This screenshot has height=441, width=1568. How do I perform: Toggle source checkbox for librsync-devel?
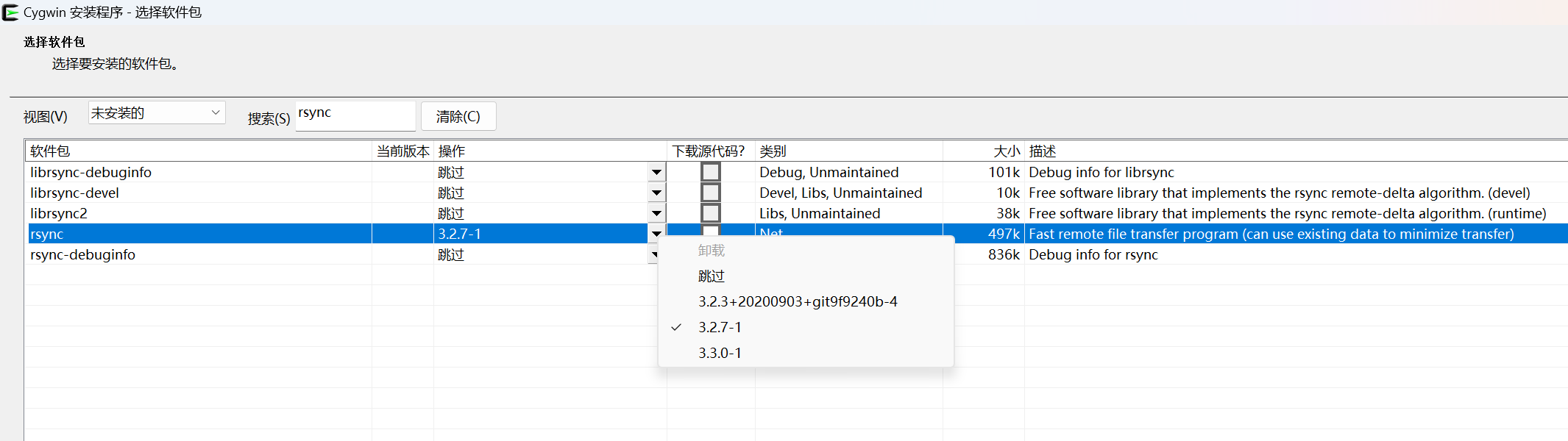[x=711, y=193]
